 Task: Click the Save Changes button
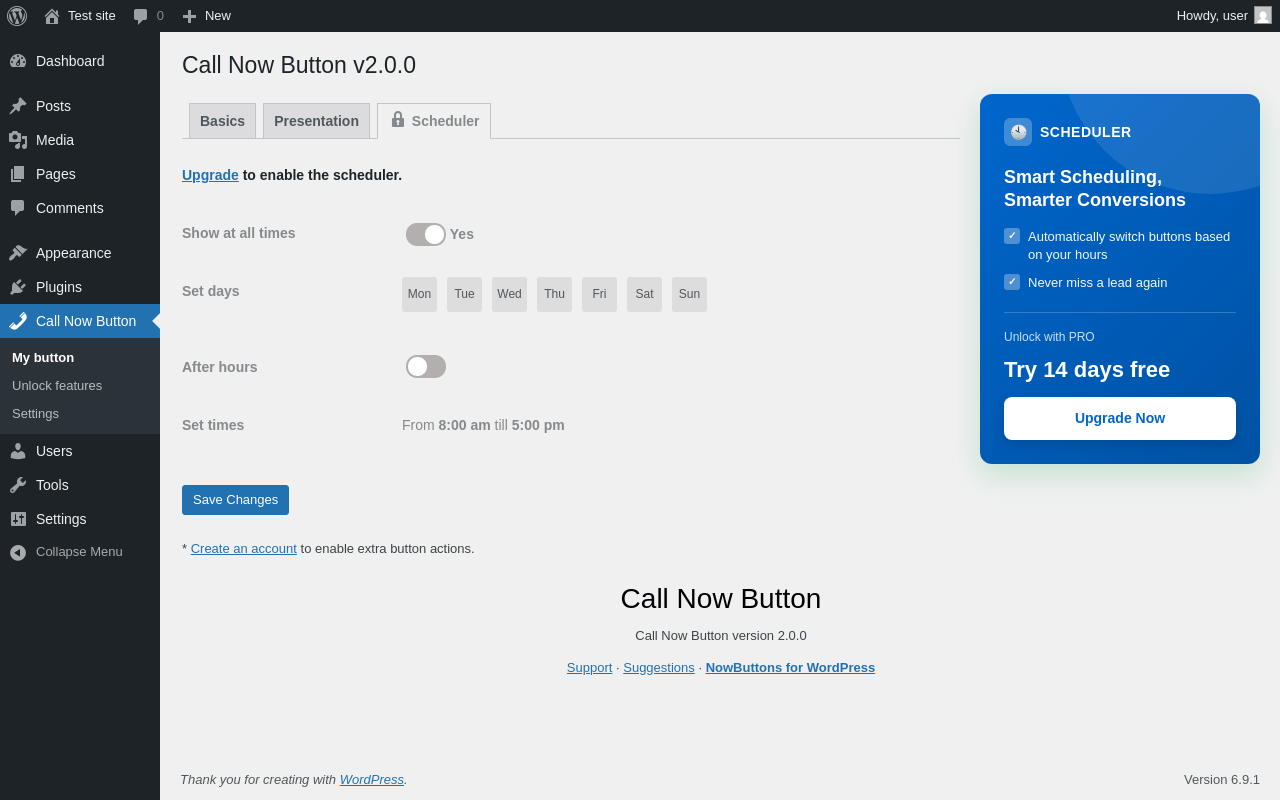235,500
